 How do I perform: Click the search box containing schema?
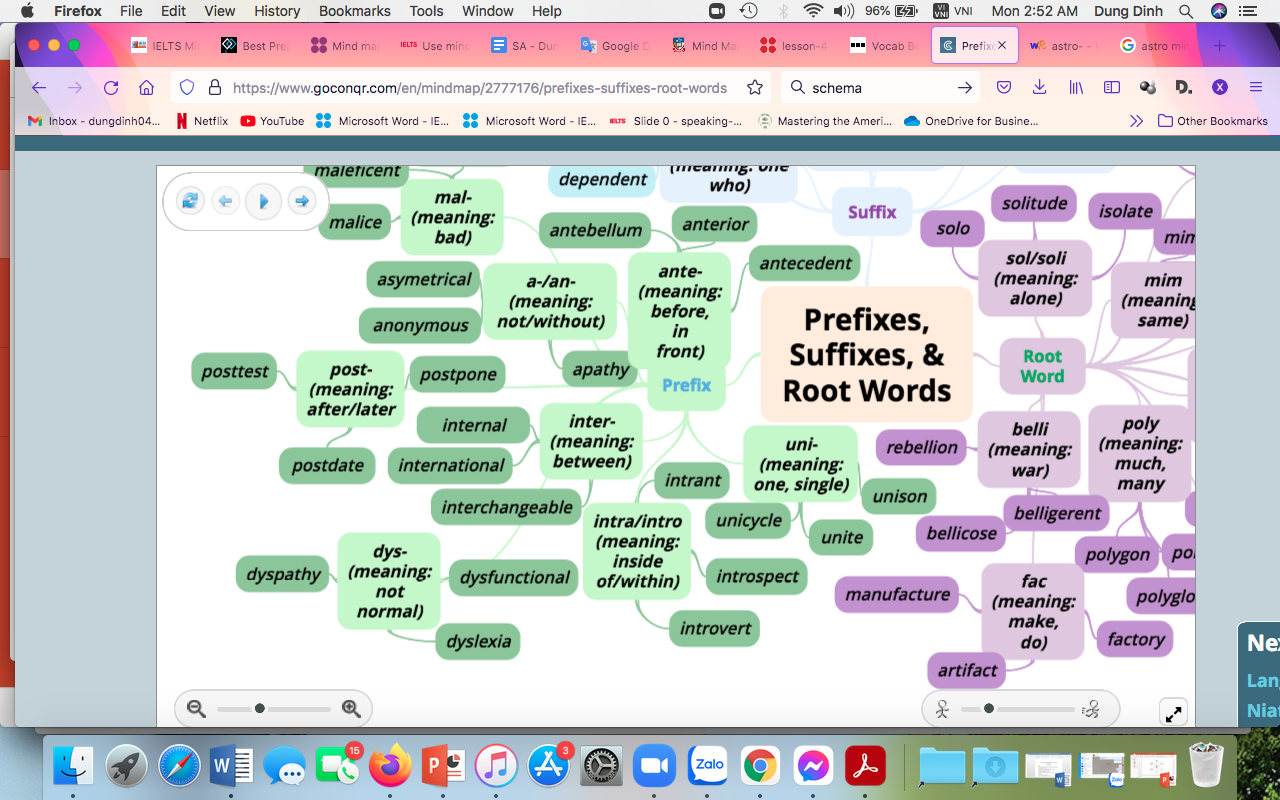click(880, 87)
